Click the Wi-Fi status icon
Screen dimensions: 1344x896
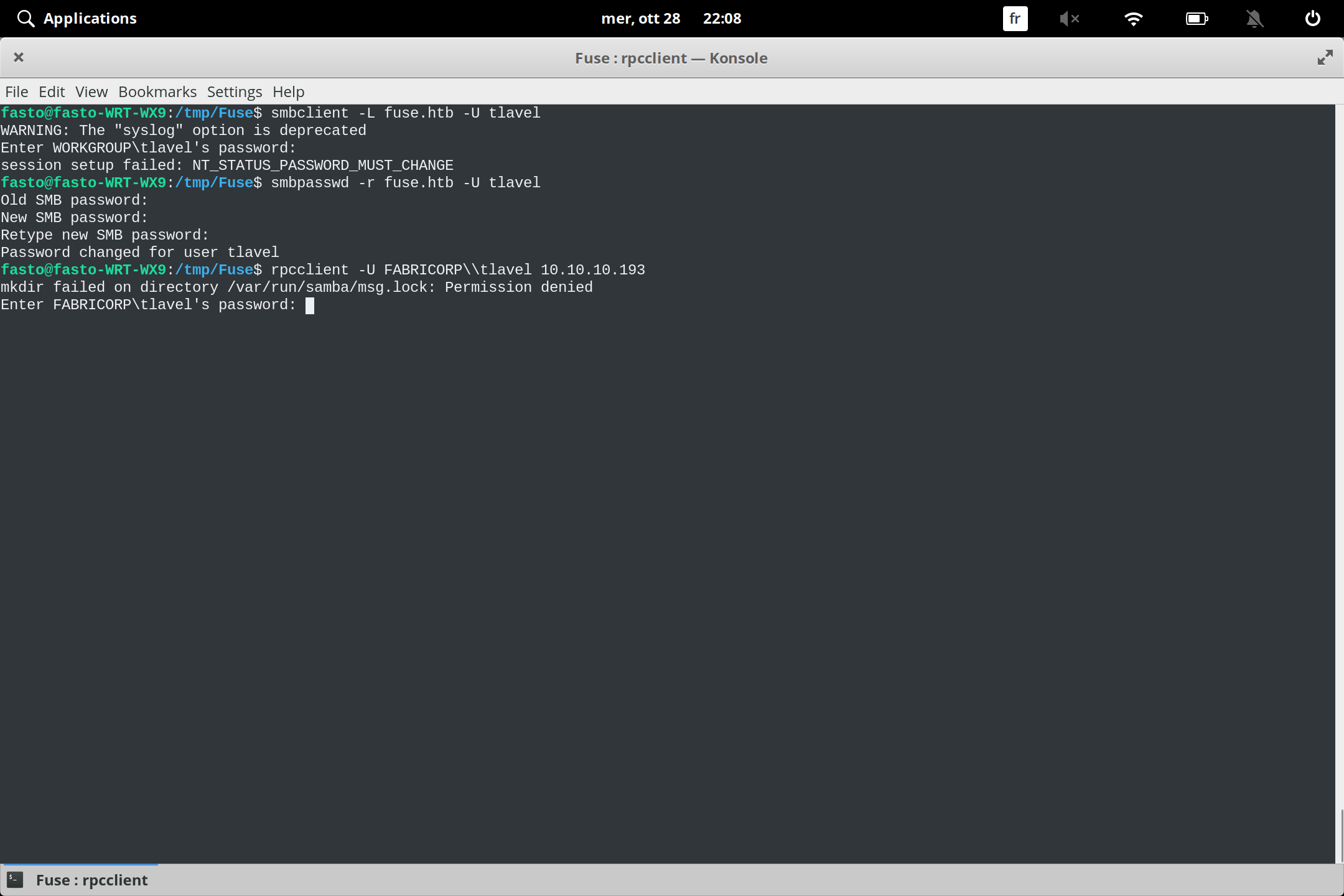click(x=1134, y=18)
